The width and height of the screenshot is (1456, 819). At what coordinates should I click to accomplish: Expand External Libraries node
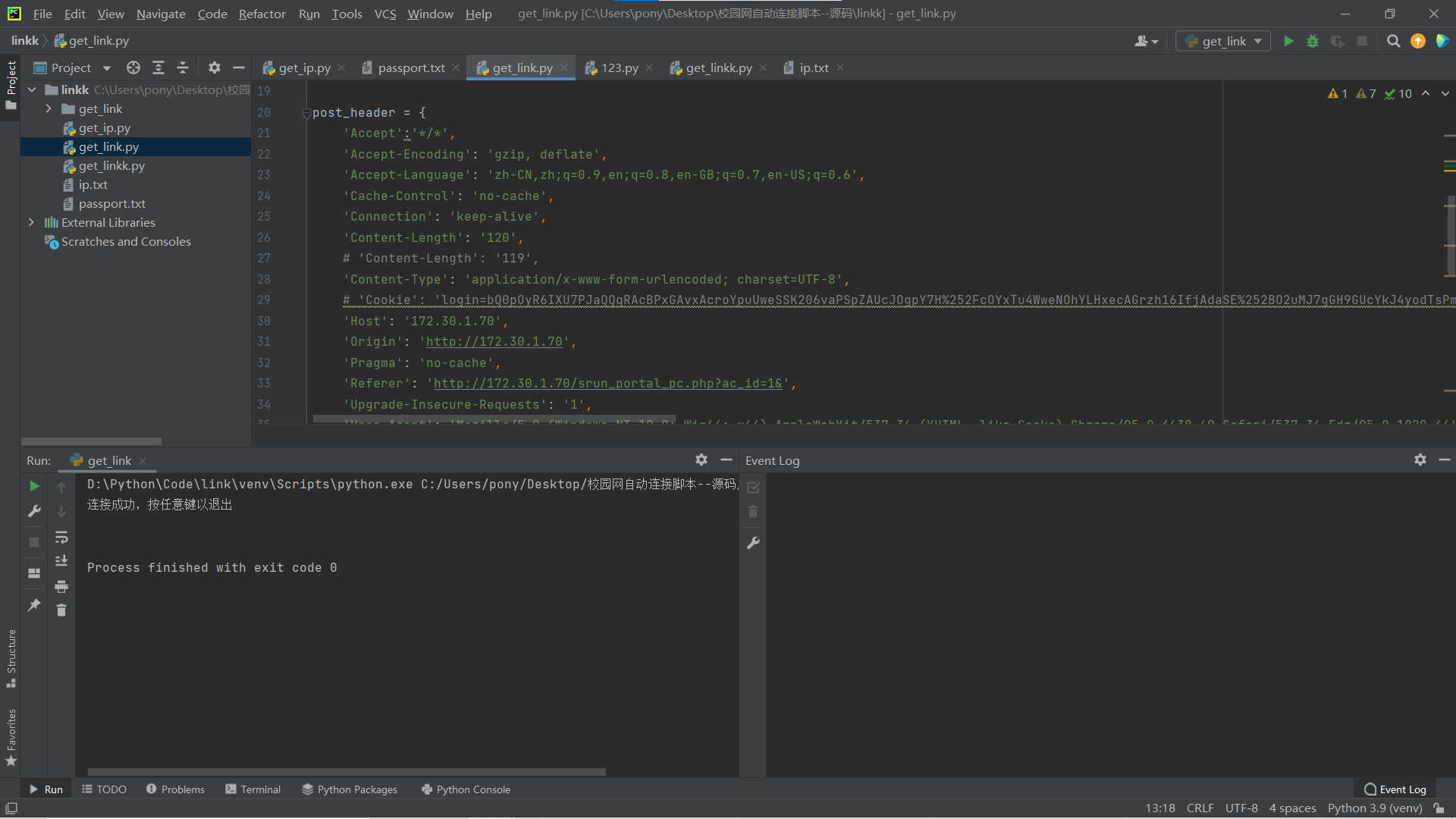click(31, 222)
